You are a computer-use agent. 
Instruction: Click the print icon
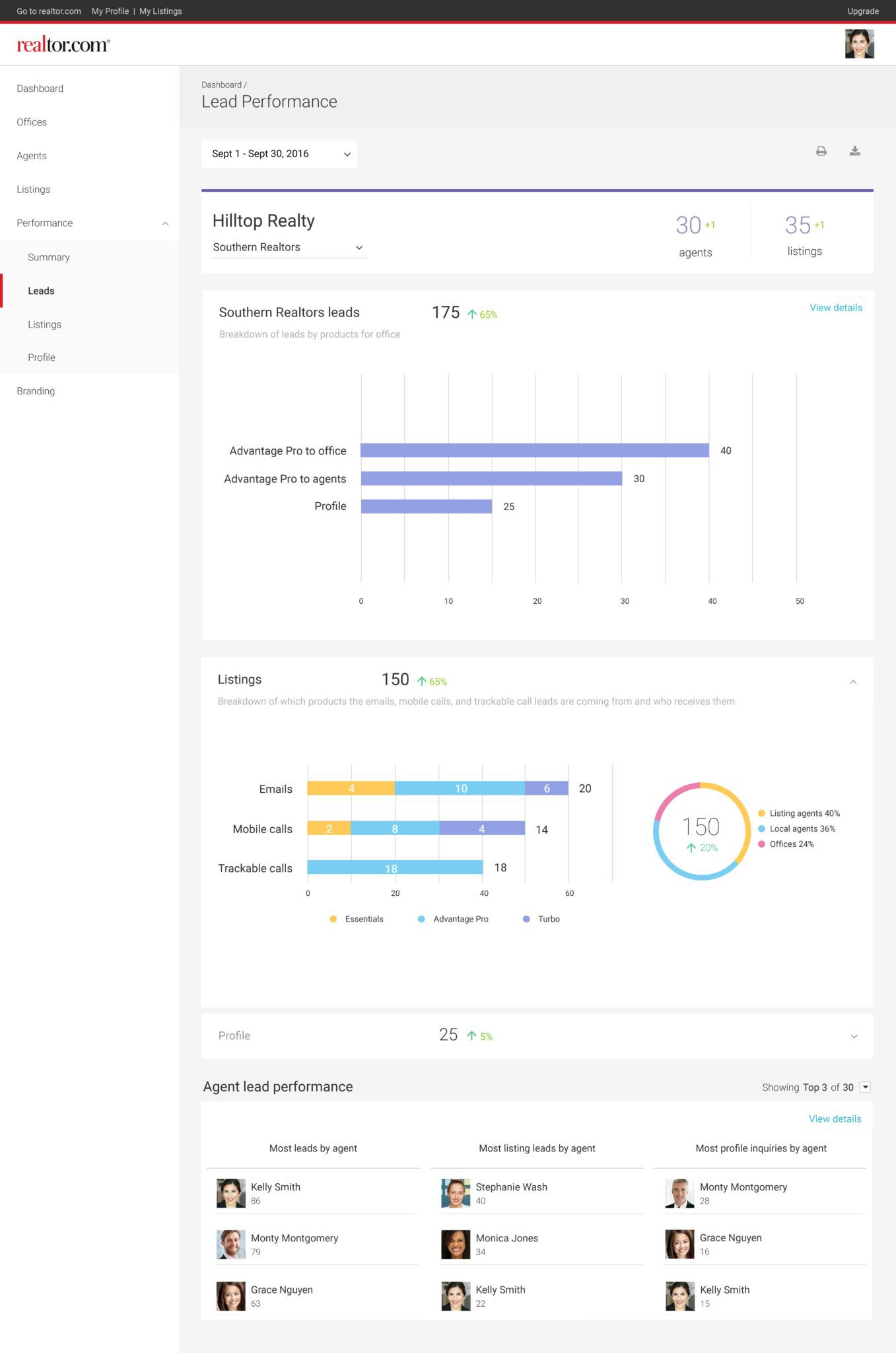tap(821, 151)
